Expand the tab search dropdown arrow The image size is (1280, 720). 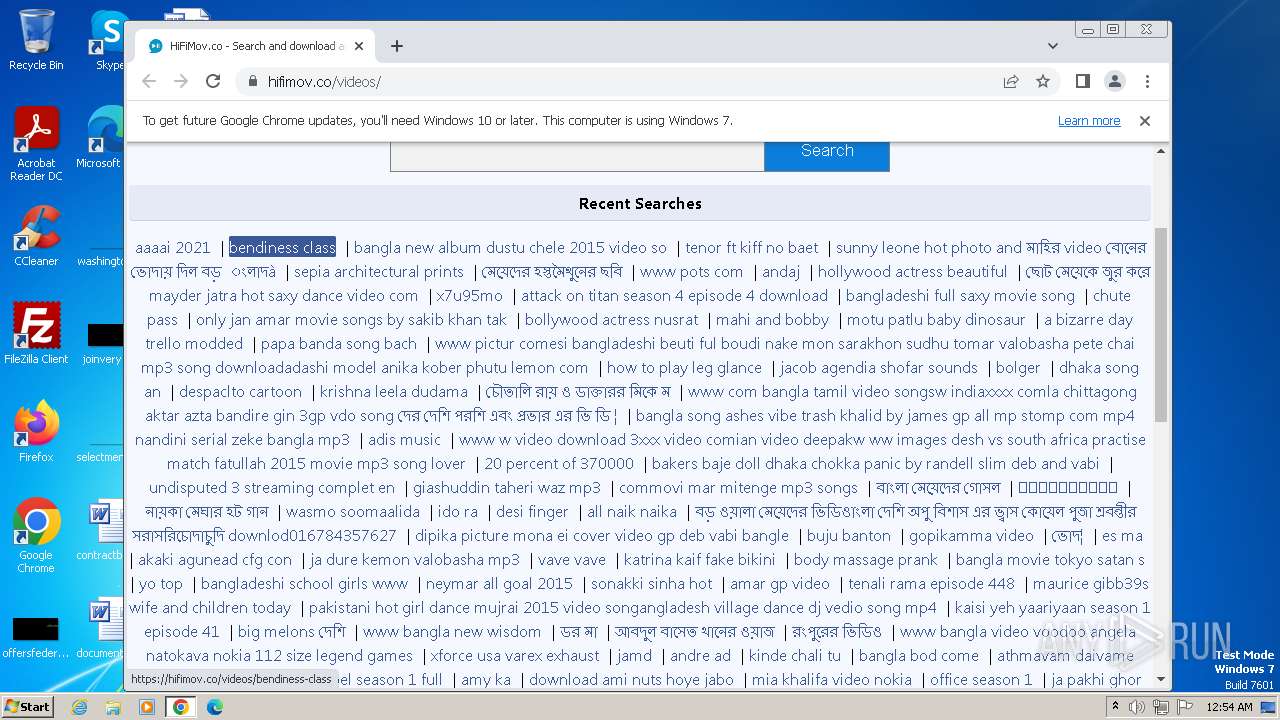pos(1053,46)
